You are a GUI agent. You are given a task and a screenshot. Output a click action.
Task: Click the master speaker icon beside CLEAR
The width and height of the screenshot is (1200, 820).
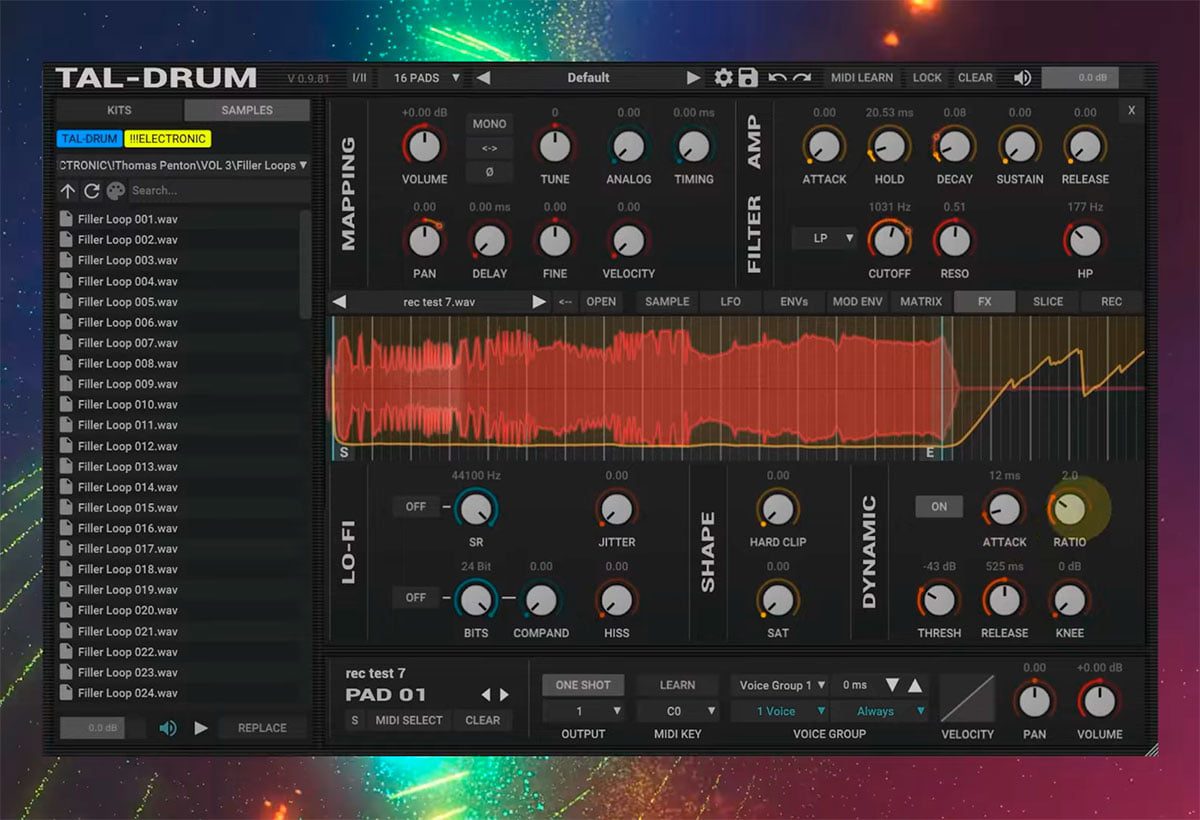(x=1022, y=78)
